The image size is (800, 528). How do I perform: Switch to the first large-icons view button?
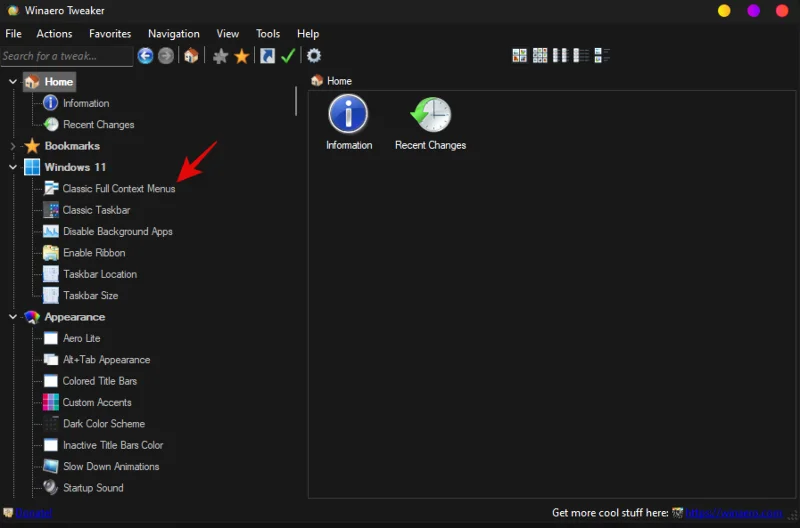519,55
